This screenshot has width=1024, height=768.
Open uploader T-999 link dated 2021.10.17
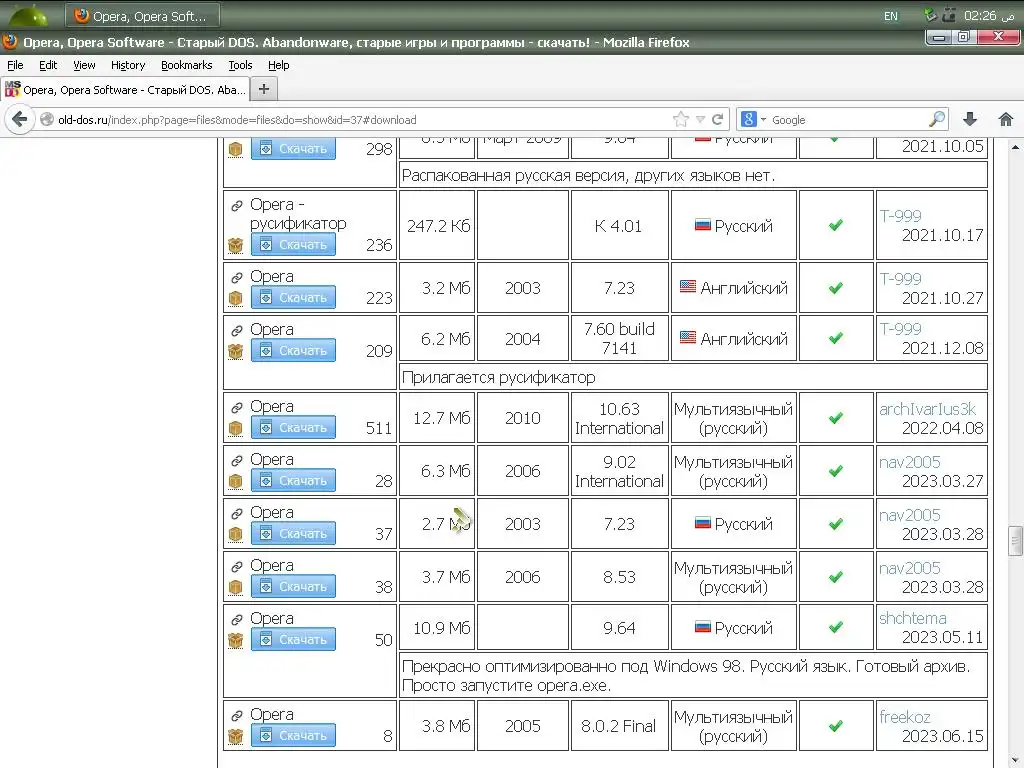click(x=900, y=216)
